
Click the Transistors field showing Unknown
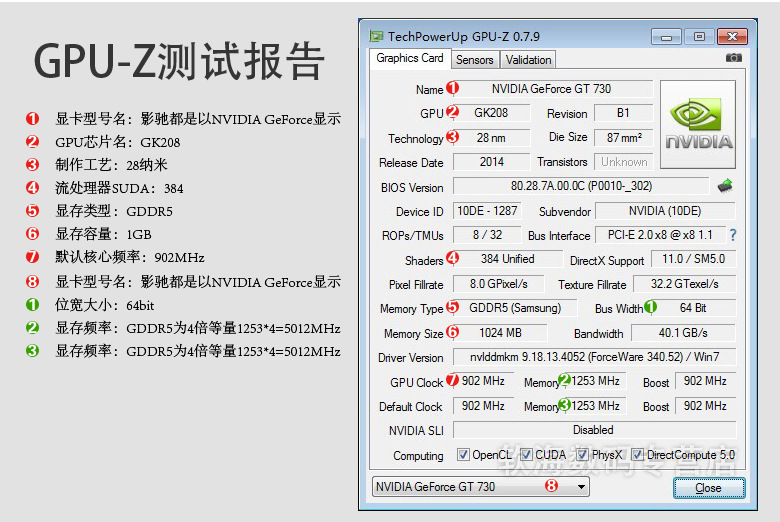tap(623, 162)
